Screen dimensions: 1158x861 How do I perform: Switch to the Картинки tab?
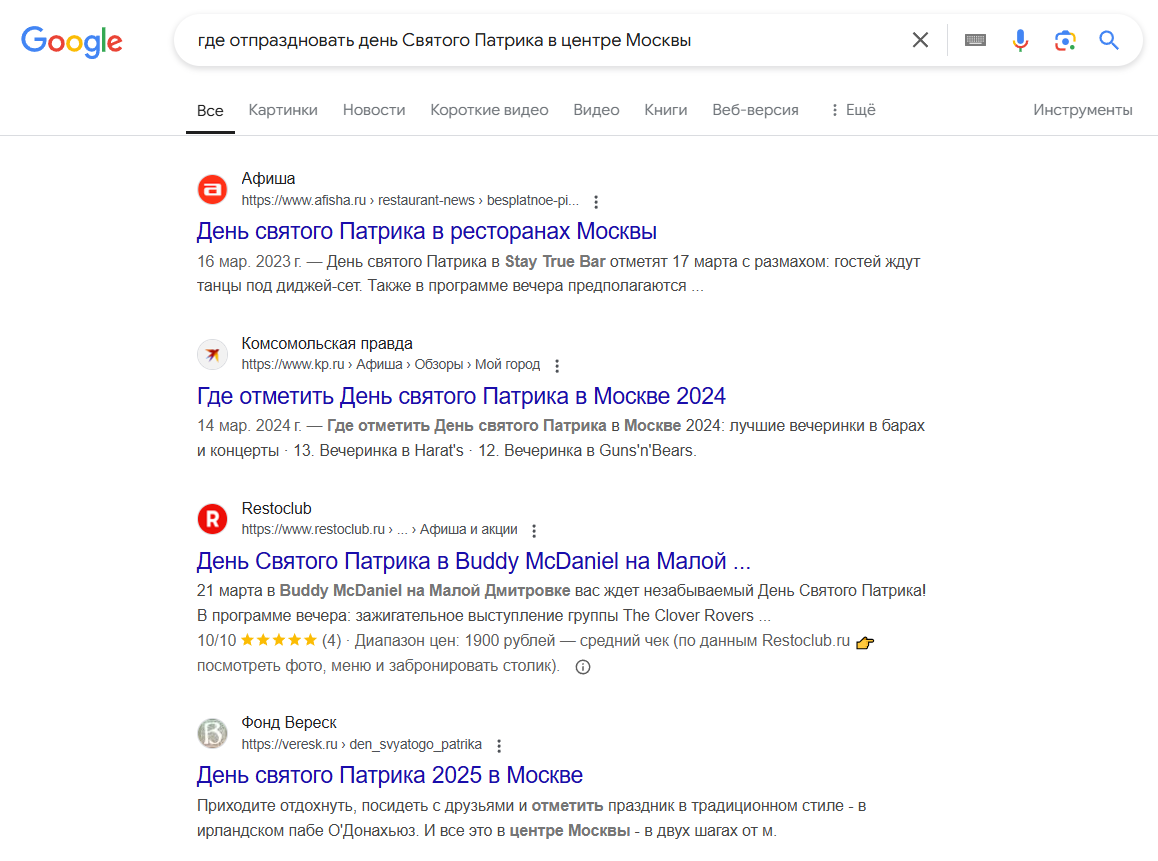point(283,110)
